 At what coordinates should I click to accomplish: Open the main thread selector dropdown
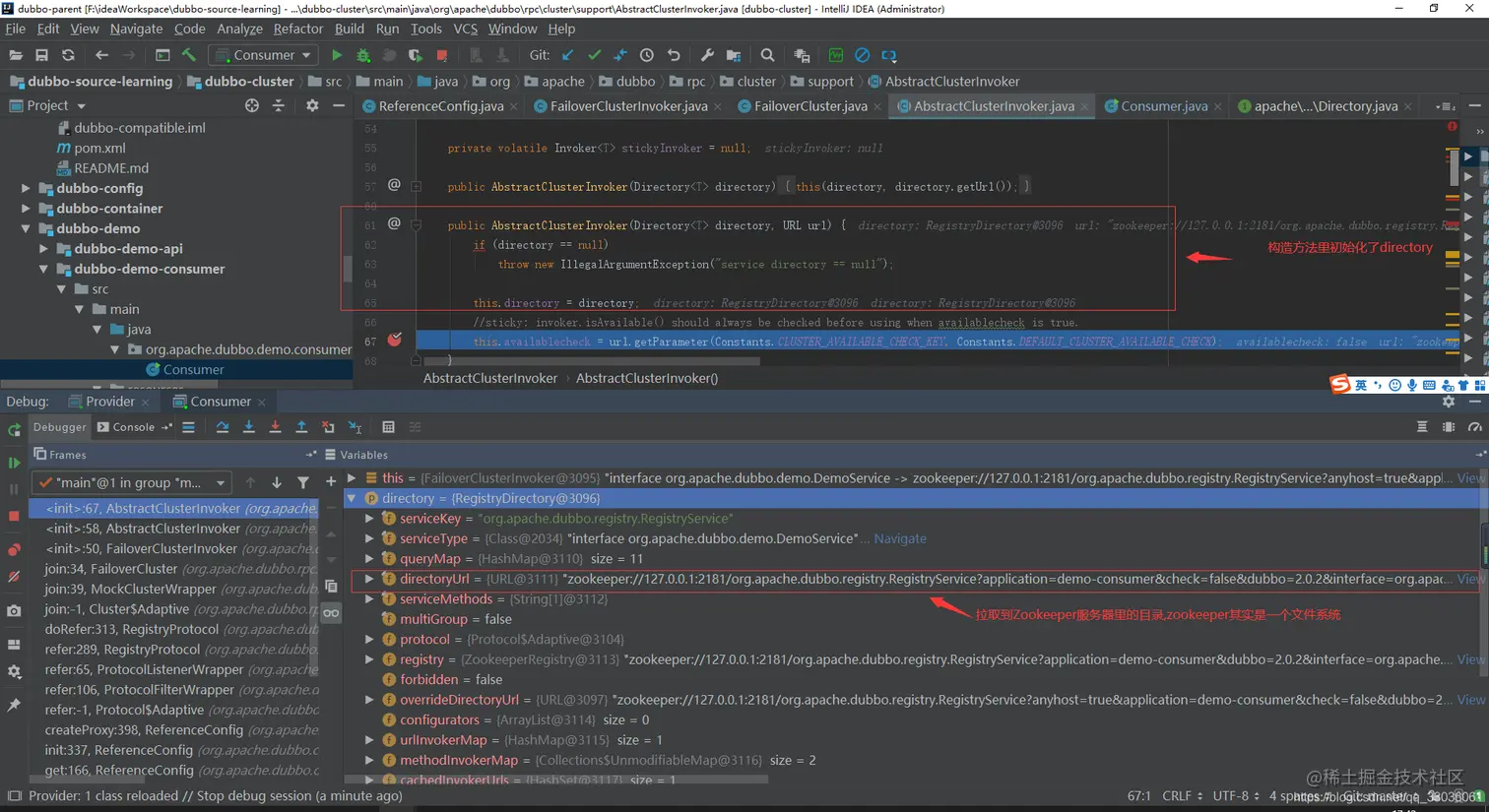click(132, 482)
